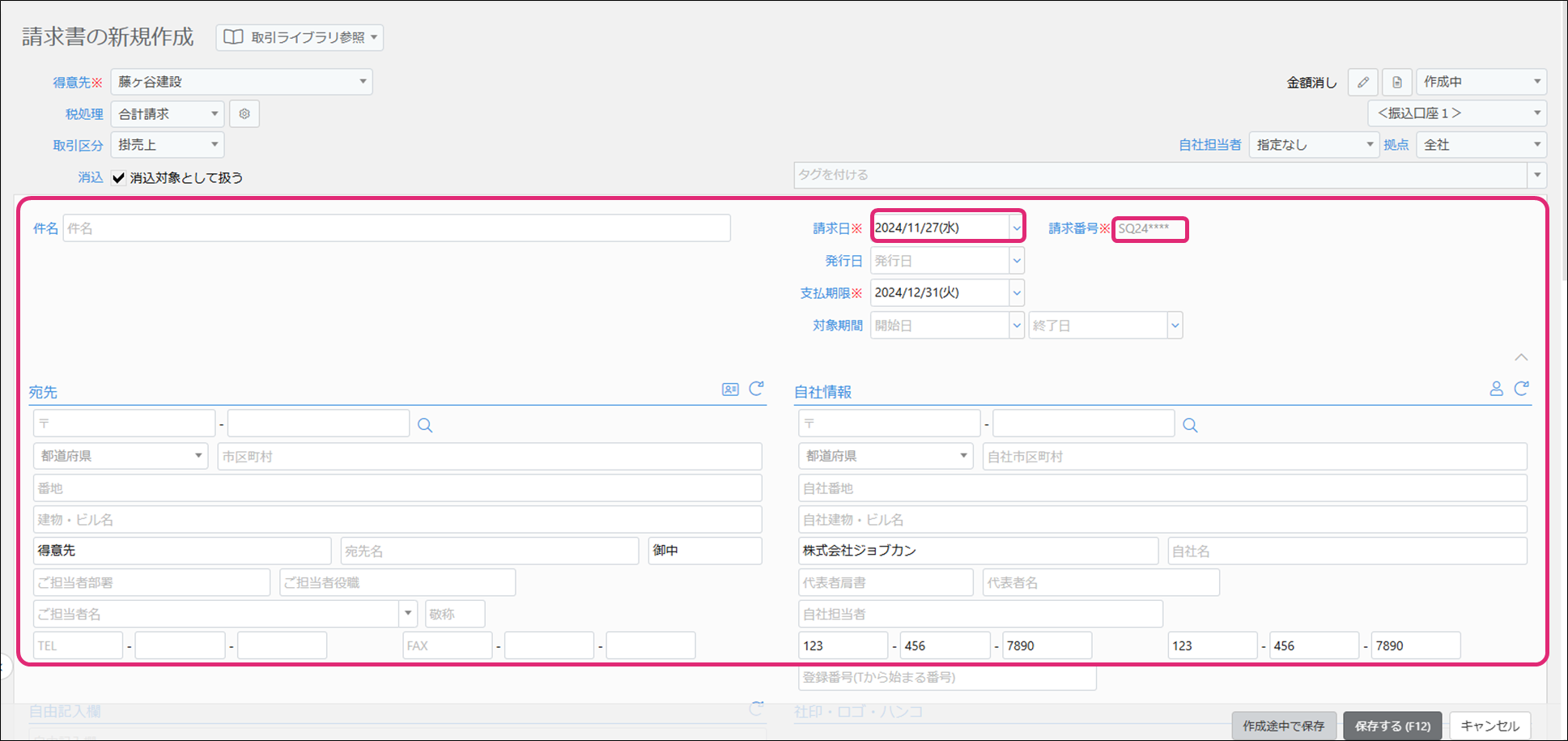Click the 作成途中で保存 button
Screen dimensions: 1568x741
pyautogui.click(x=1284, y=726)
